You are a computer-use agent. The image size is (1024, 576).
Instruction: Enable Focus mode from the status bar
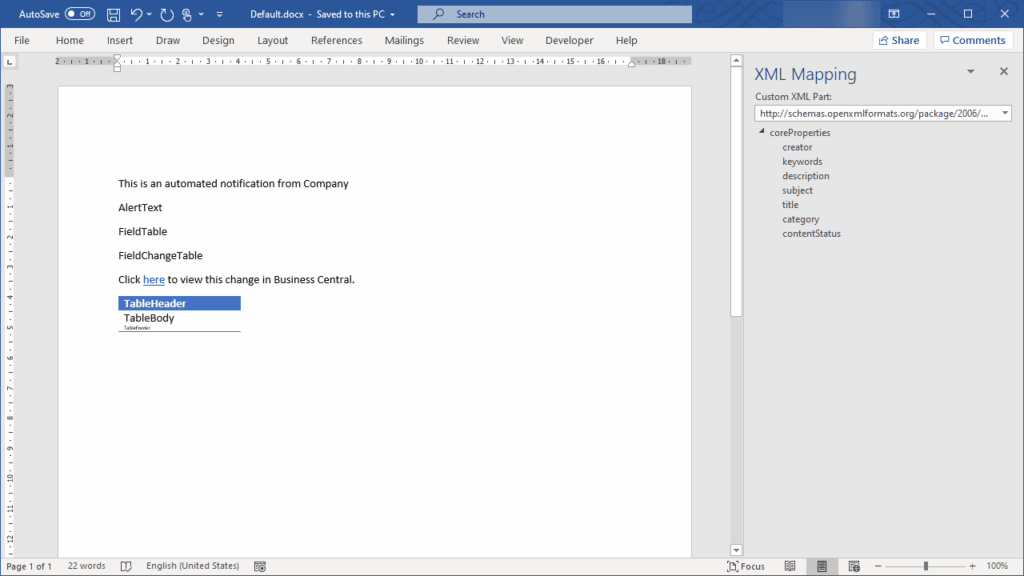click(x=746, y=565)
